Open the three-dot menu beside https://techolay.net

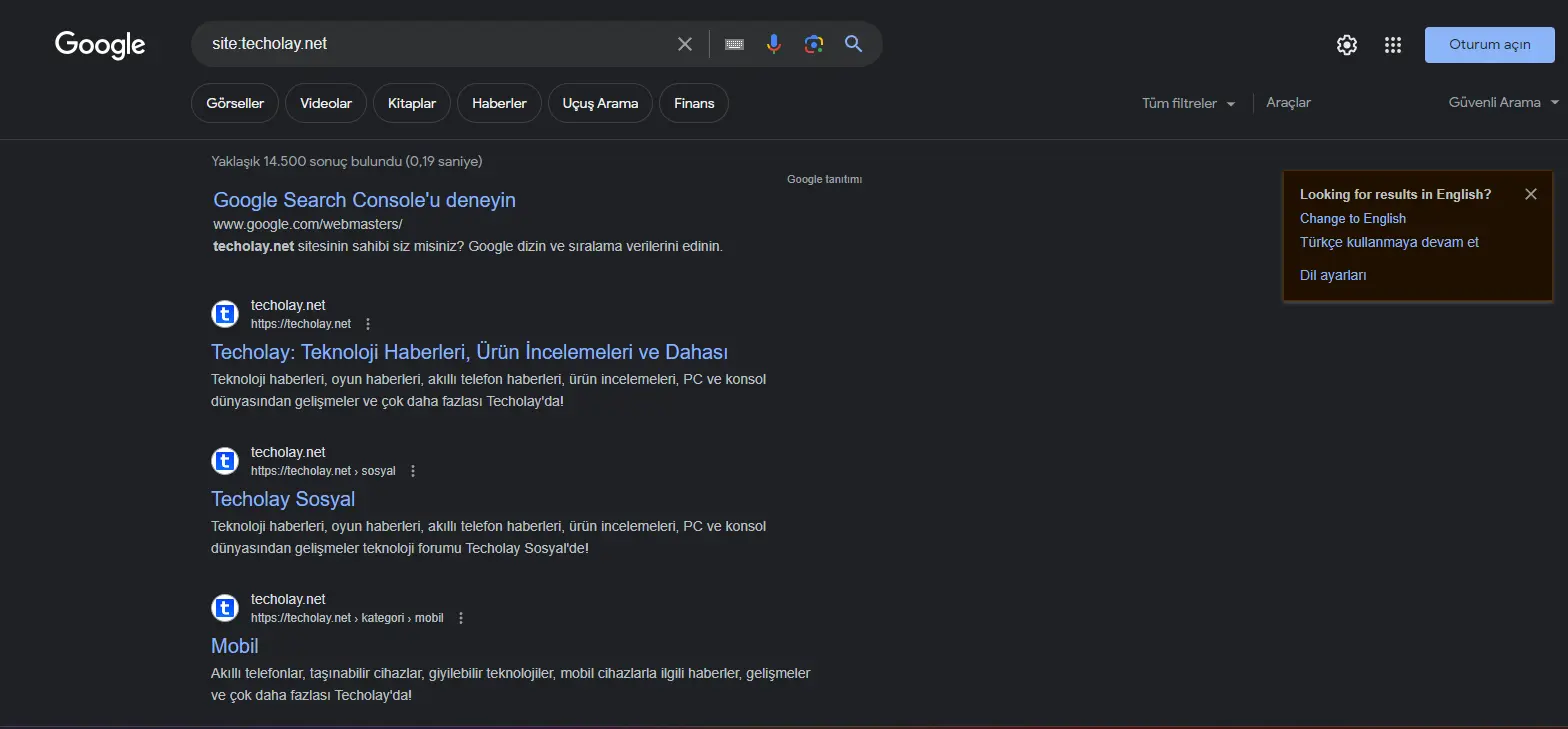pos(368,324)
